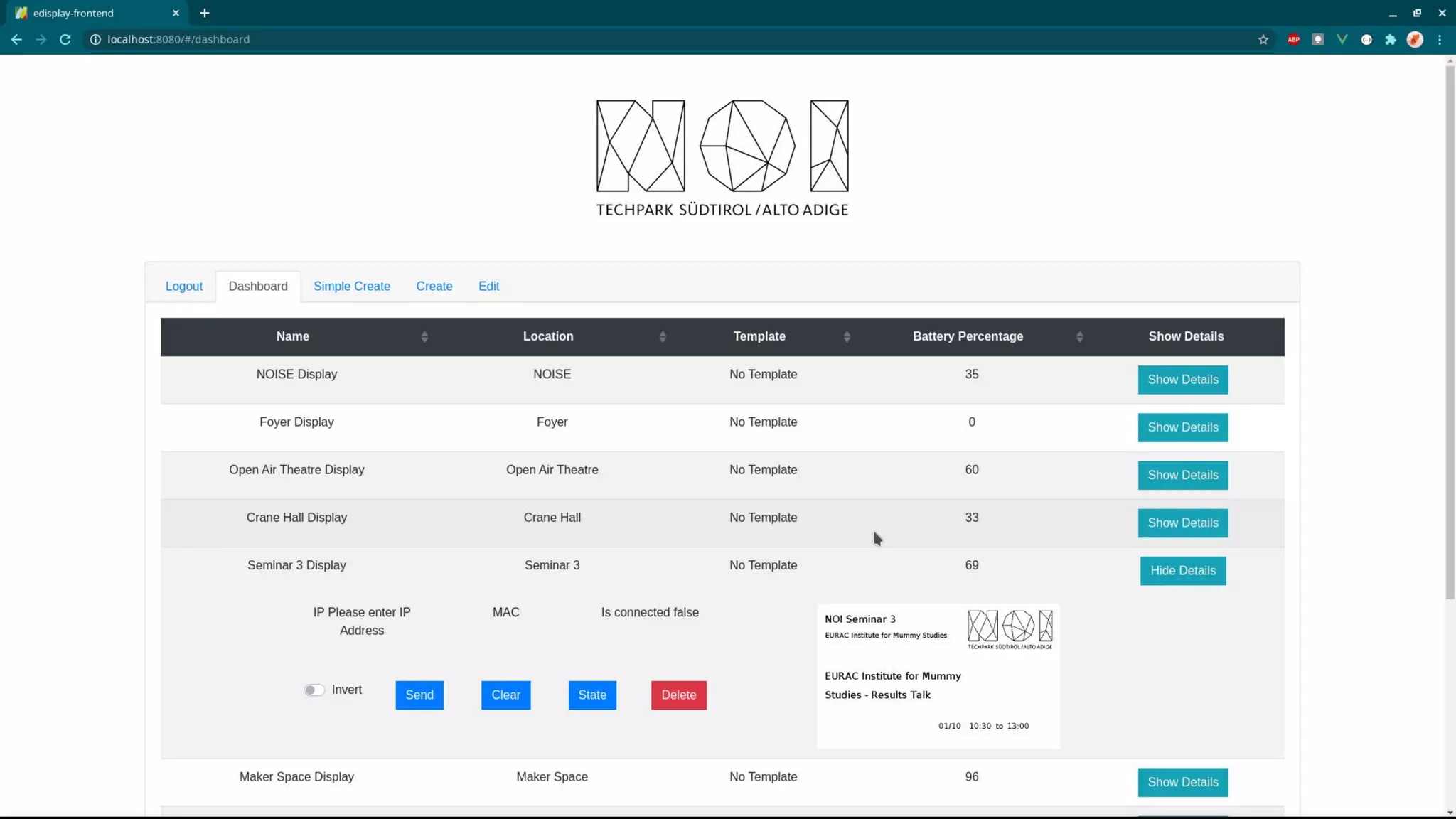The width and height of the screenshot is (1456, 819).
Task: Show details for NOISE Display
Action: coord(1182,380)
